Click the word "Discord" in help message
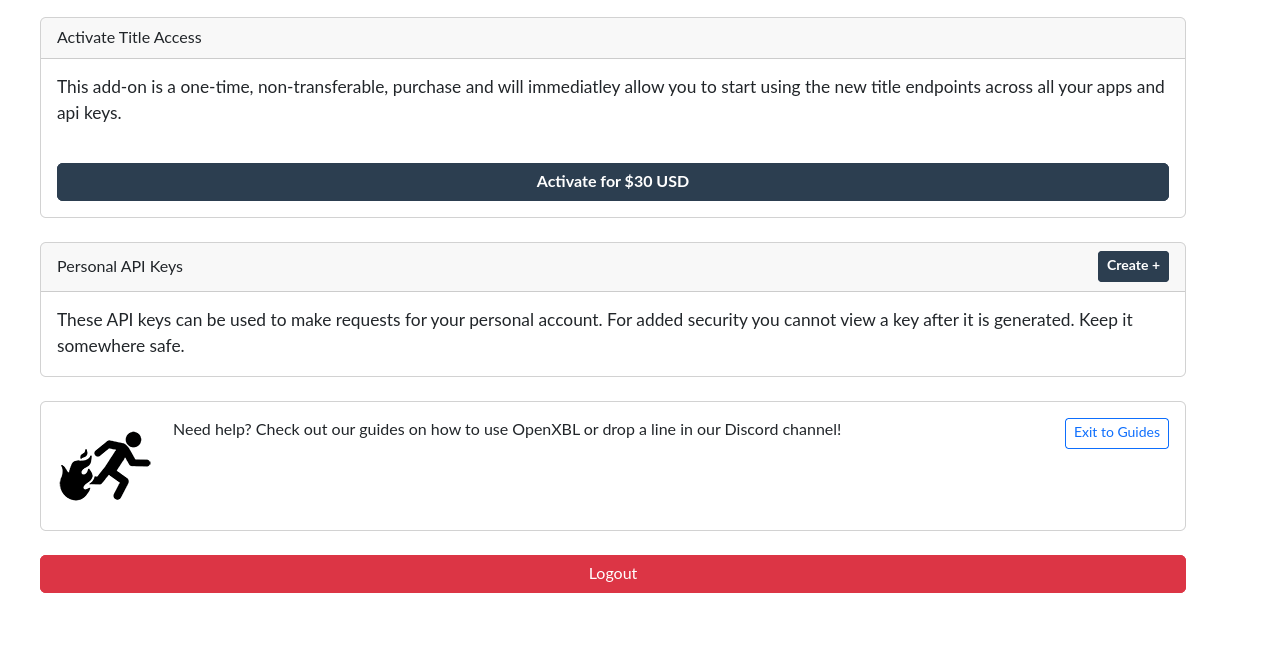The width and height of the screenshot is (1269, 656). [750, 430]
